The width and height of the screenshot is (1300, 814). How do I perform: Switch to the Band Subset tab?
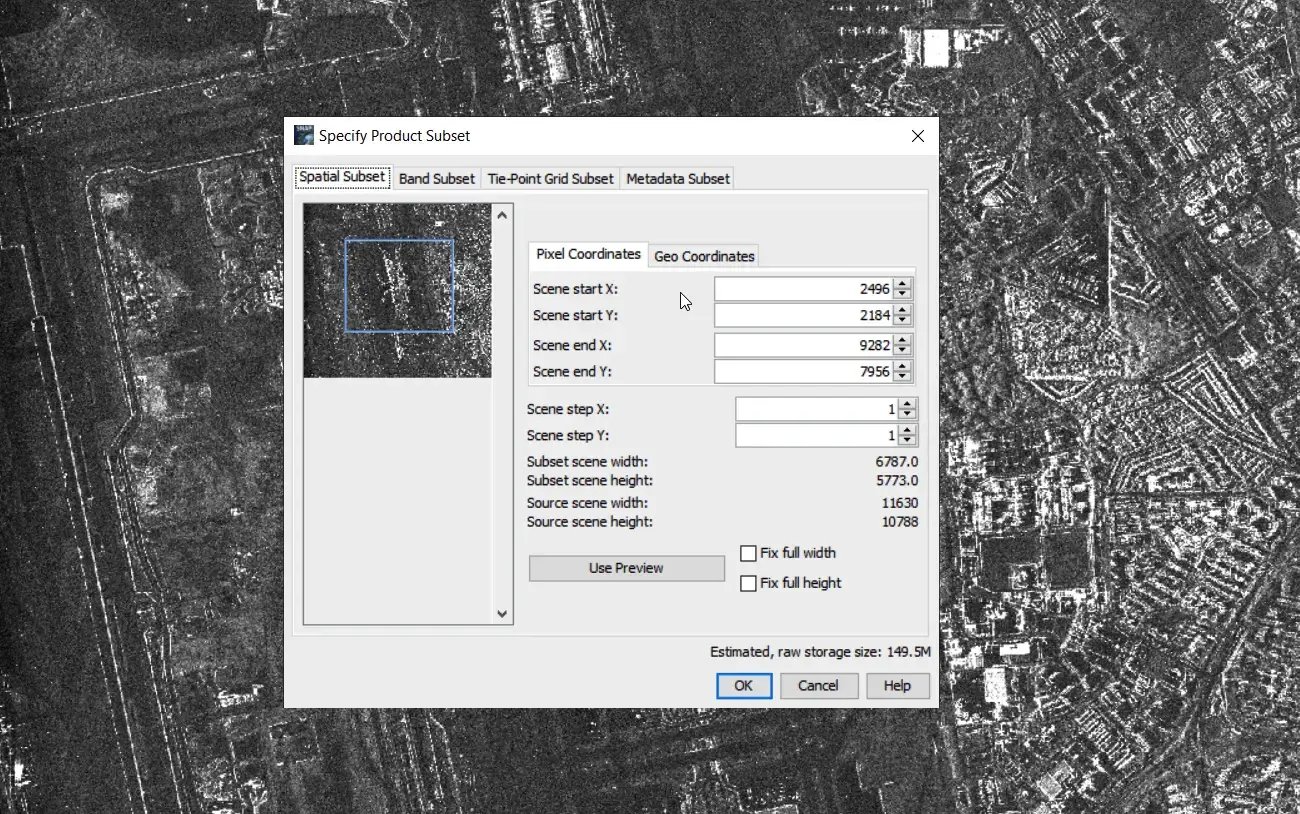437,178
